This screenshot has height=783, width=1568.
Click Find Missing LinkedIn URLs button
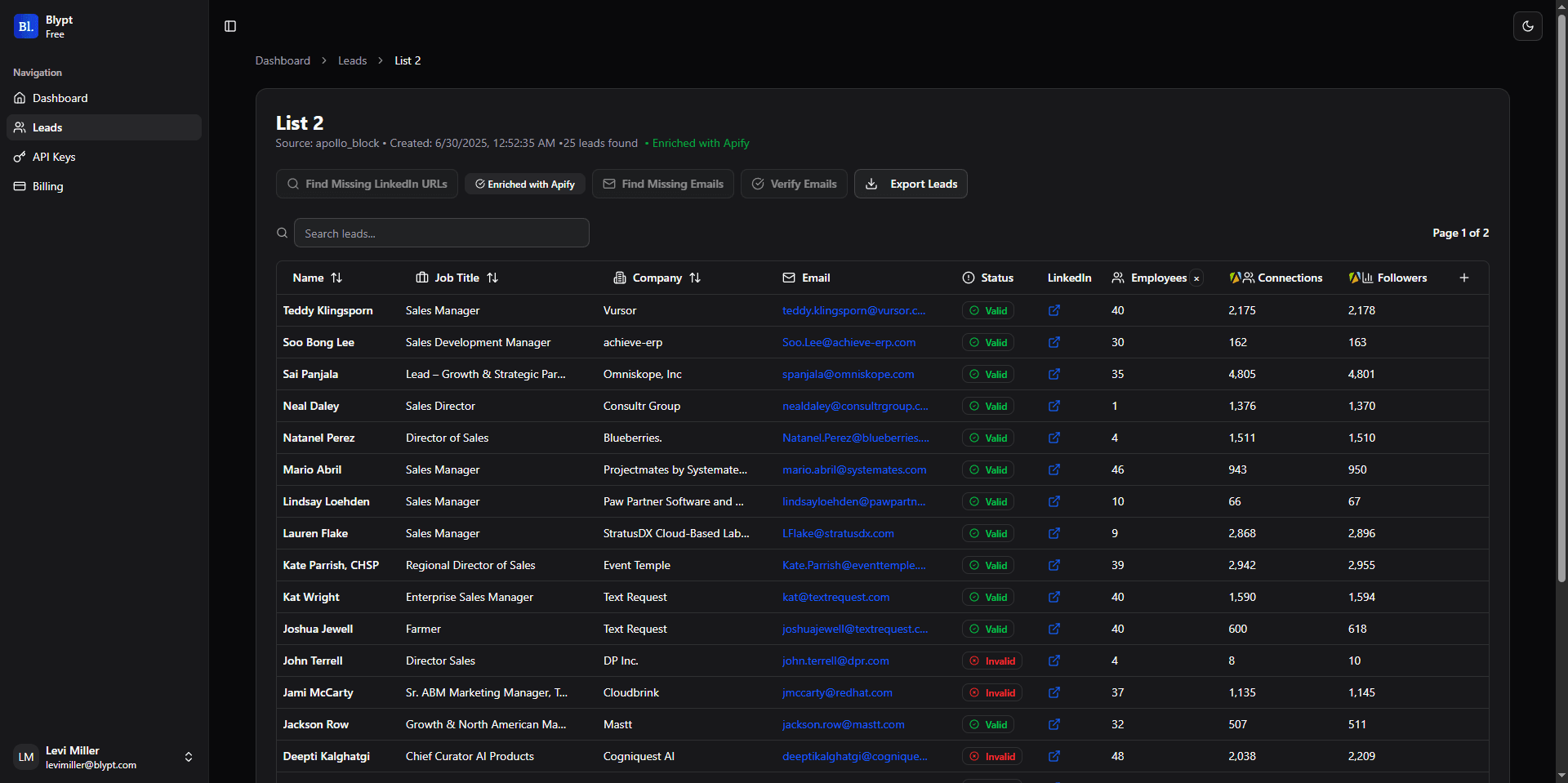(x=367, y=184)
